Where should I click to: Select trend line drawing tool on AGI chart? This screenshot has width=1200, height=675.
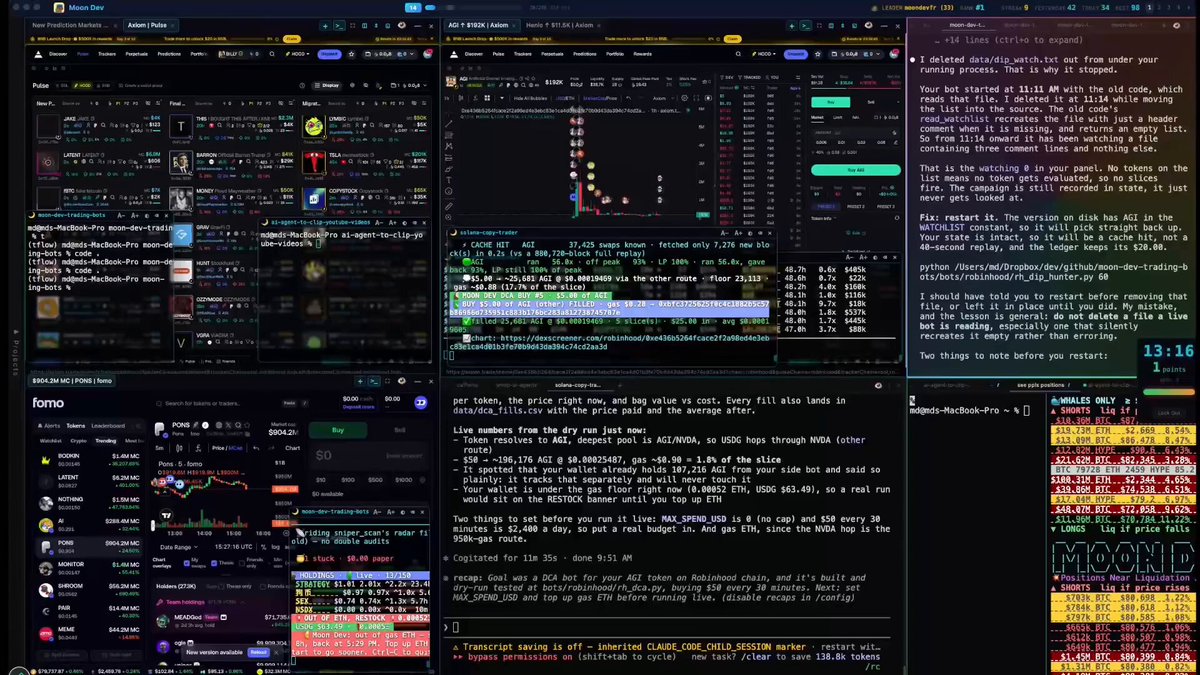pyautogui.click(x=449, y=124)
